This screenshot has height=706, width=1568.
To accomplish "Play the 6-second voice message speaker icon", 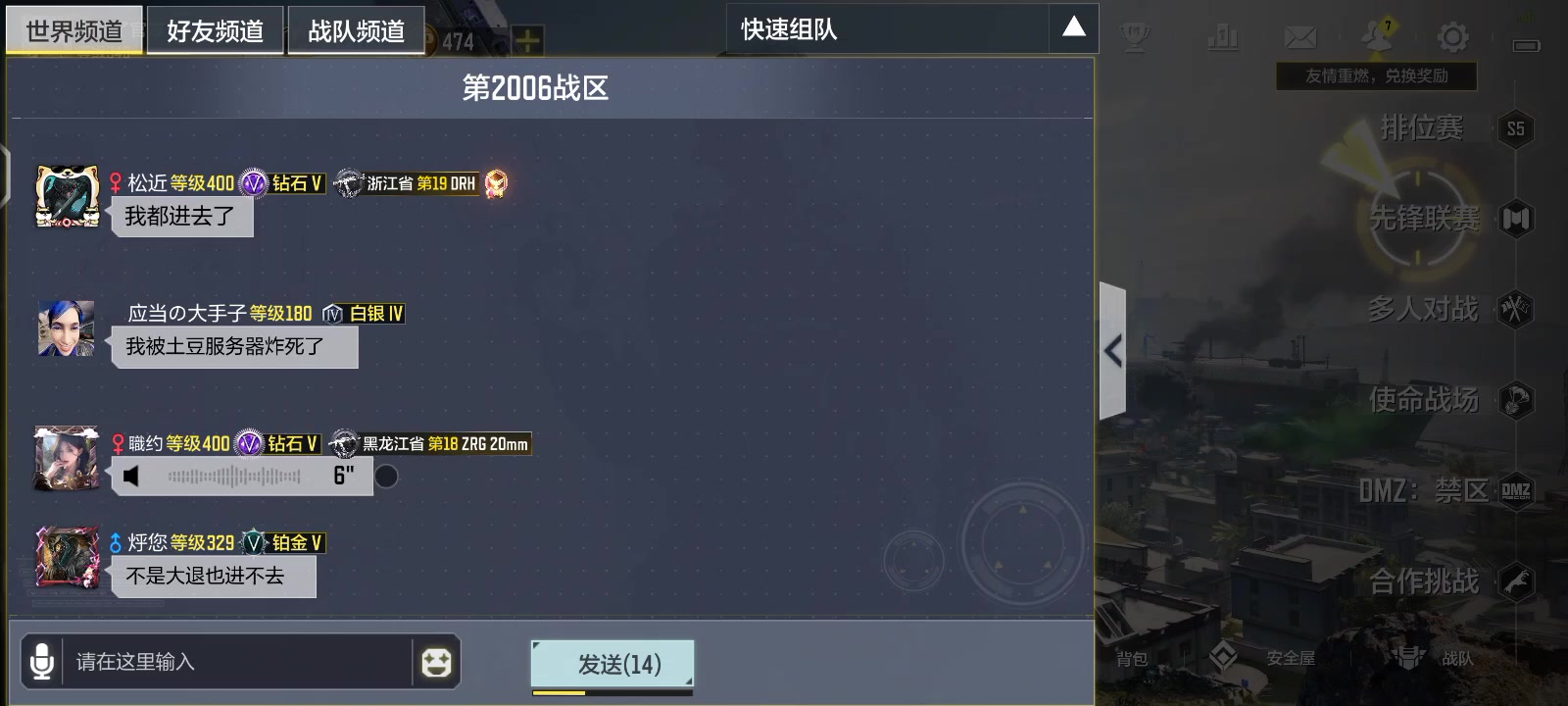I will [131, 477].
